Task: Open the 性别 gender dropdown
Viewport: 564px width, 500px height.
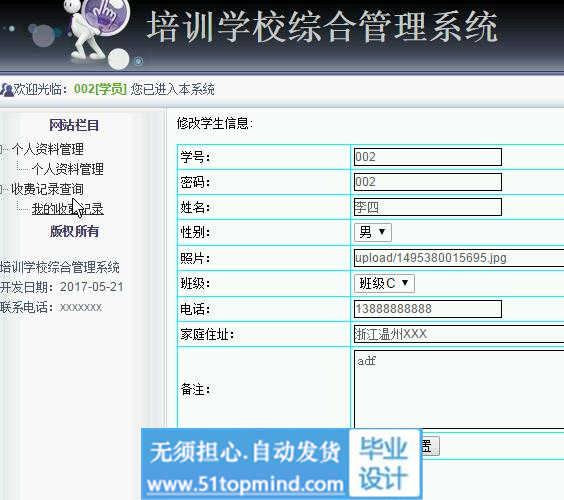Action: click(x=373, y=232)
